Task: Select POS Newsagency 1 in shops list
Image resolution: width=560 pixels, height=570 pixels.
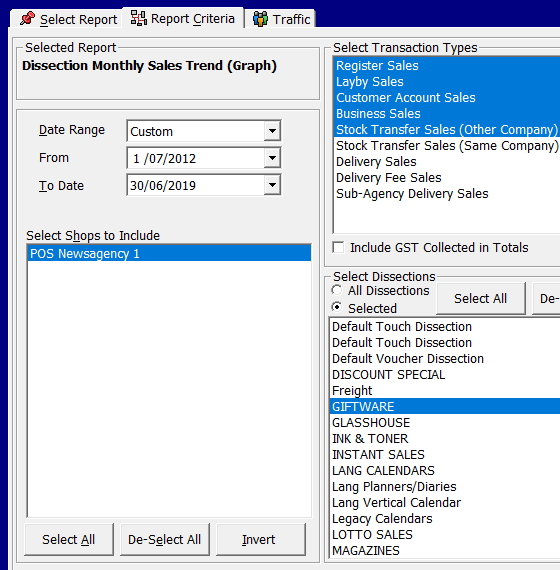Action: pos(169,253)
